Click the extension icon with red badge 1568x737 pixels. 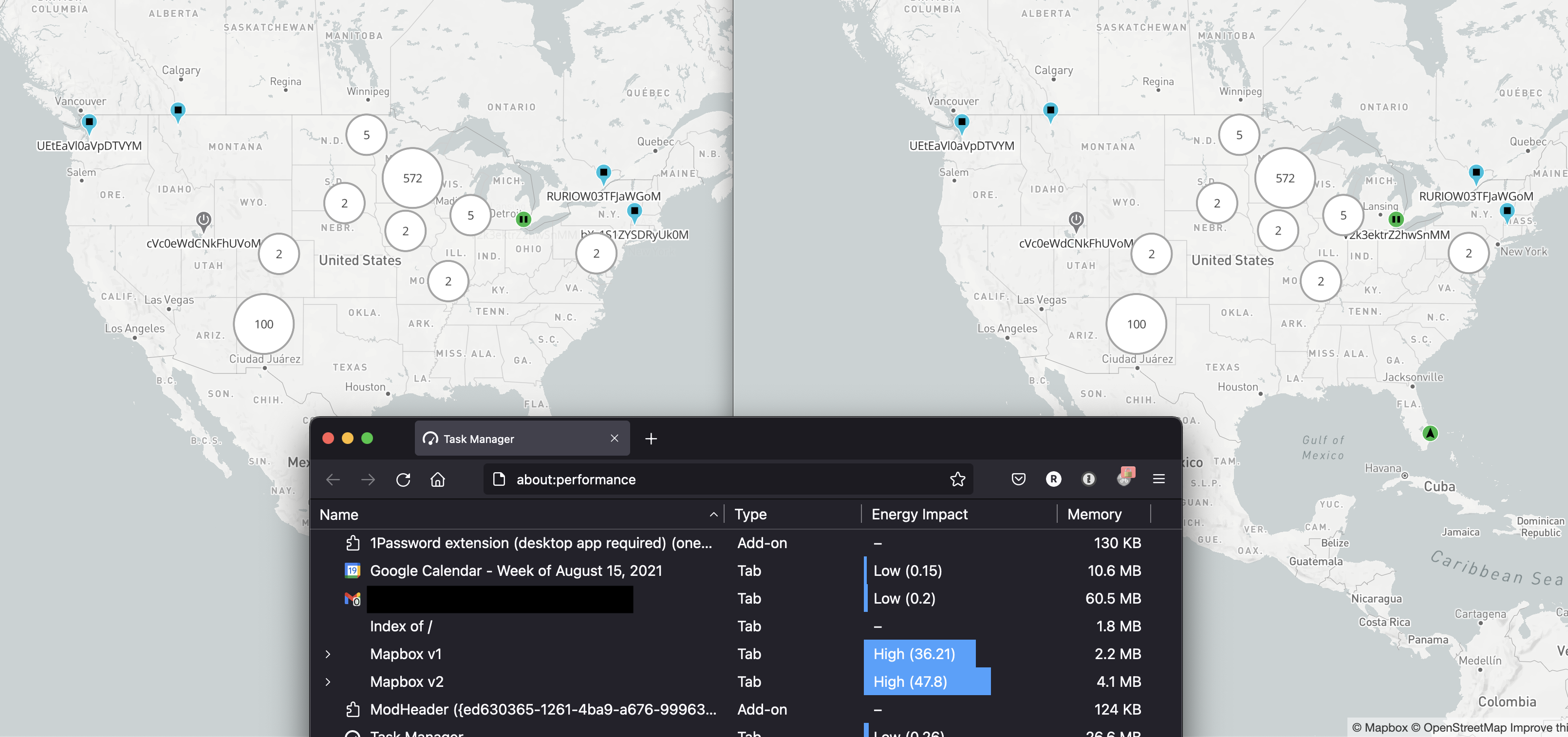click(1125, 477)
